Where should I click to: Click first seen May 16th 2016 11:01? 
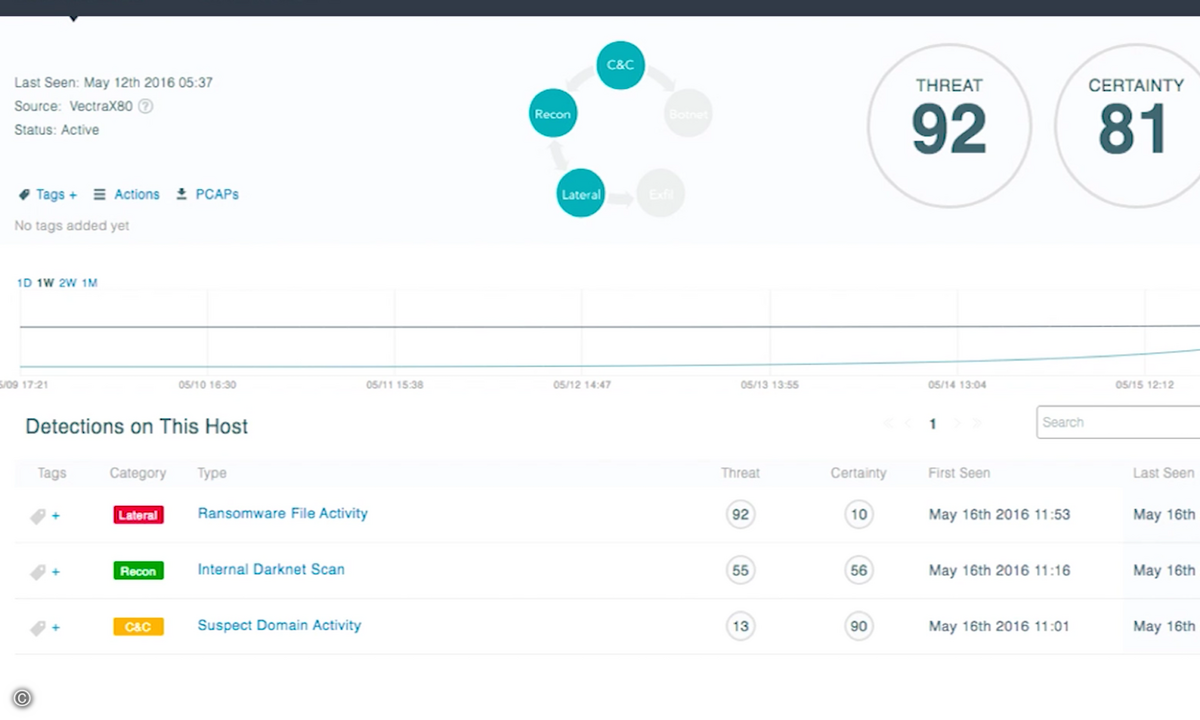point(999,627)
